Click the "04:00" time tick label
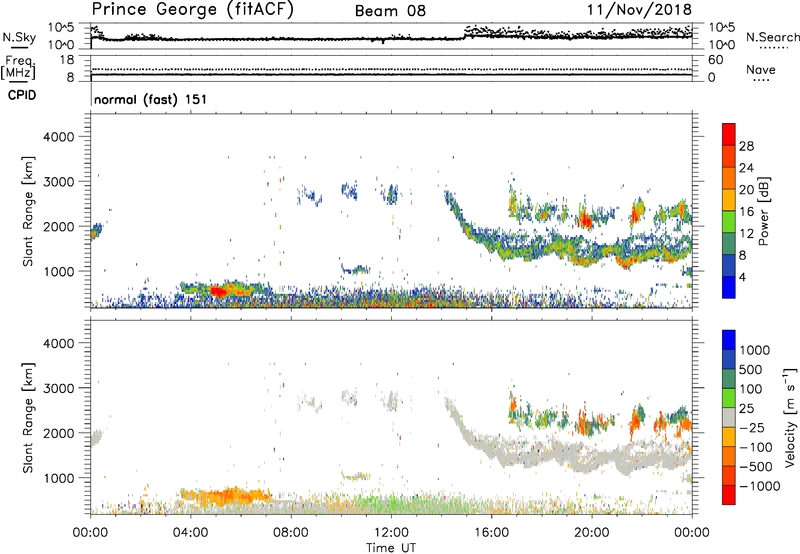The image size is (800, 554). point(190,533)
